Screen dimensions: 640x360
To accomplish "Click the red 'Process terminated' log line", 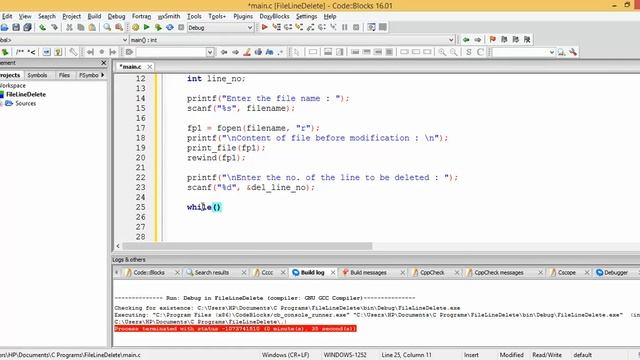I will (235, 329).
